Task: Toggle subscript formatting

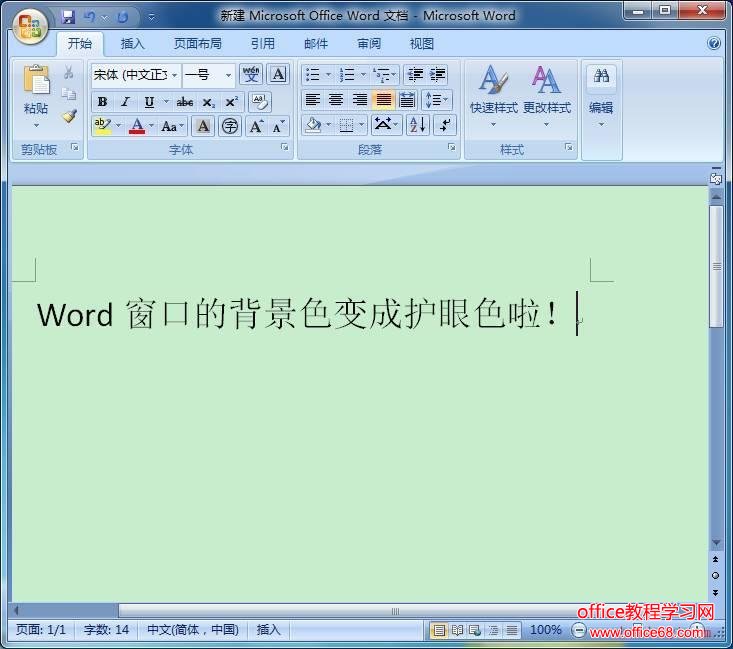Action: pos(208,102)
